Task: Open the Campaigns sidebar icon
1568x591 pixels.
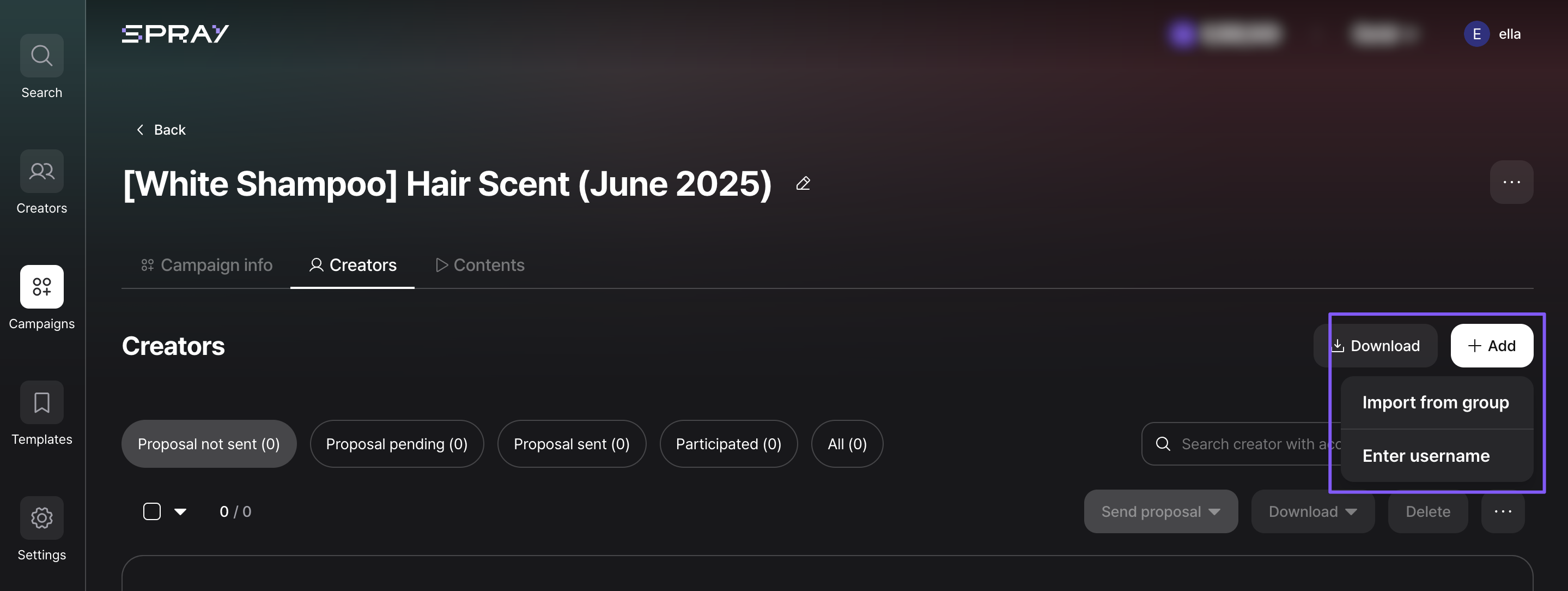Action: click(x=41, y=287)
